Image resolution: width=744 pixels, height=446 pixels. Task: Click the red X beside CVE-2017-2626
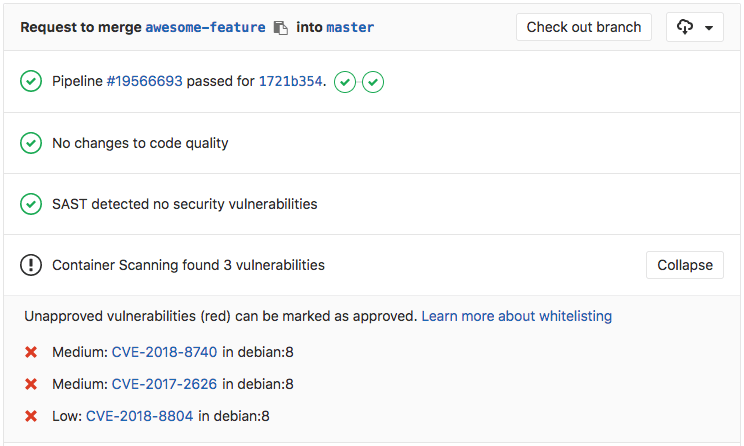[x=31, y=384]
